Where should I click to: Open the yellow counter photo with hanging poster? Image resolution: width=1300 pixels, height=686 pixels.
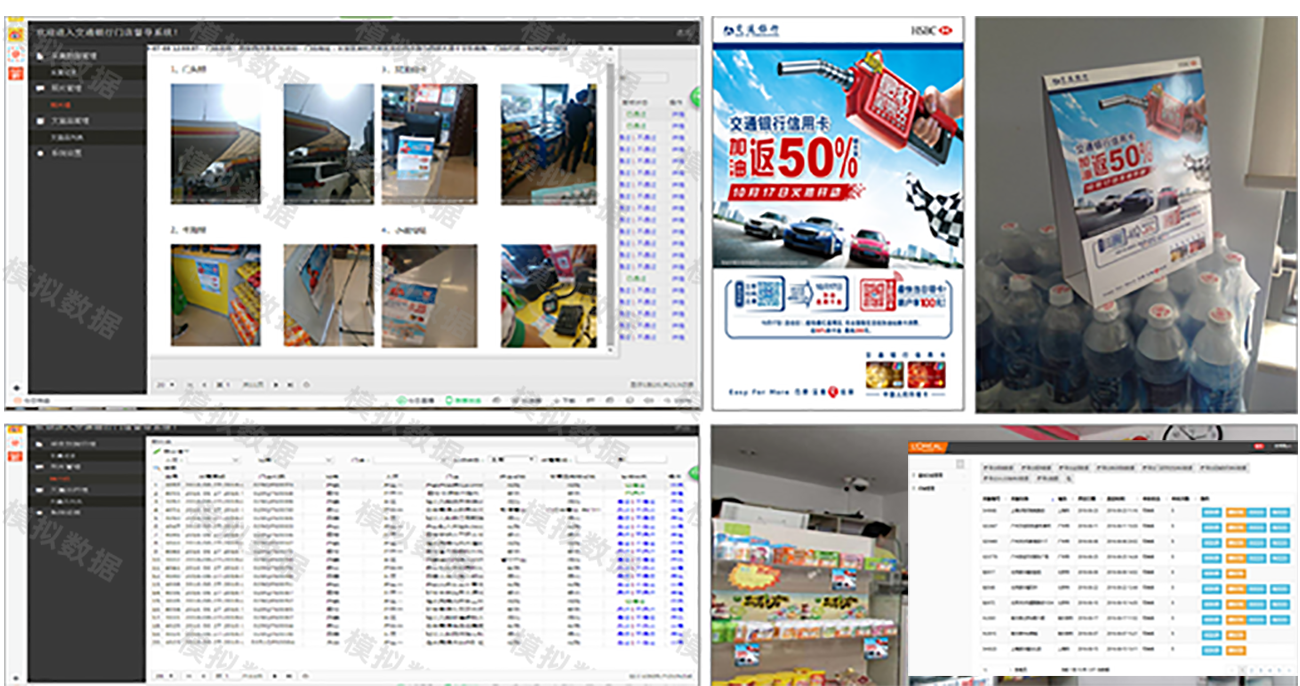(x=216, y=295)
